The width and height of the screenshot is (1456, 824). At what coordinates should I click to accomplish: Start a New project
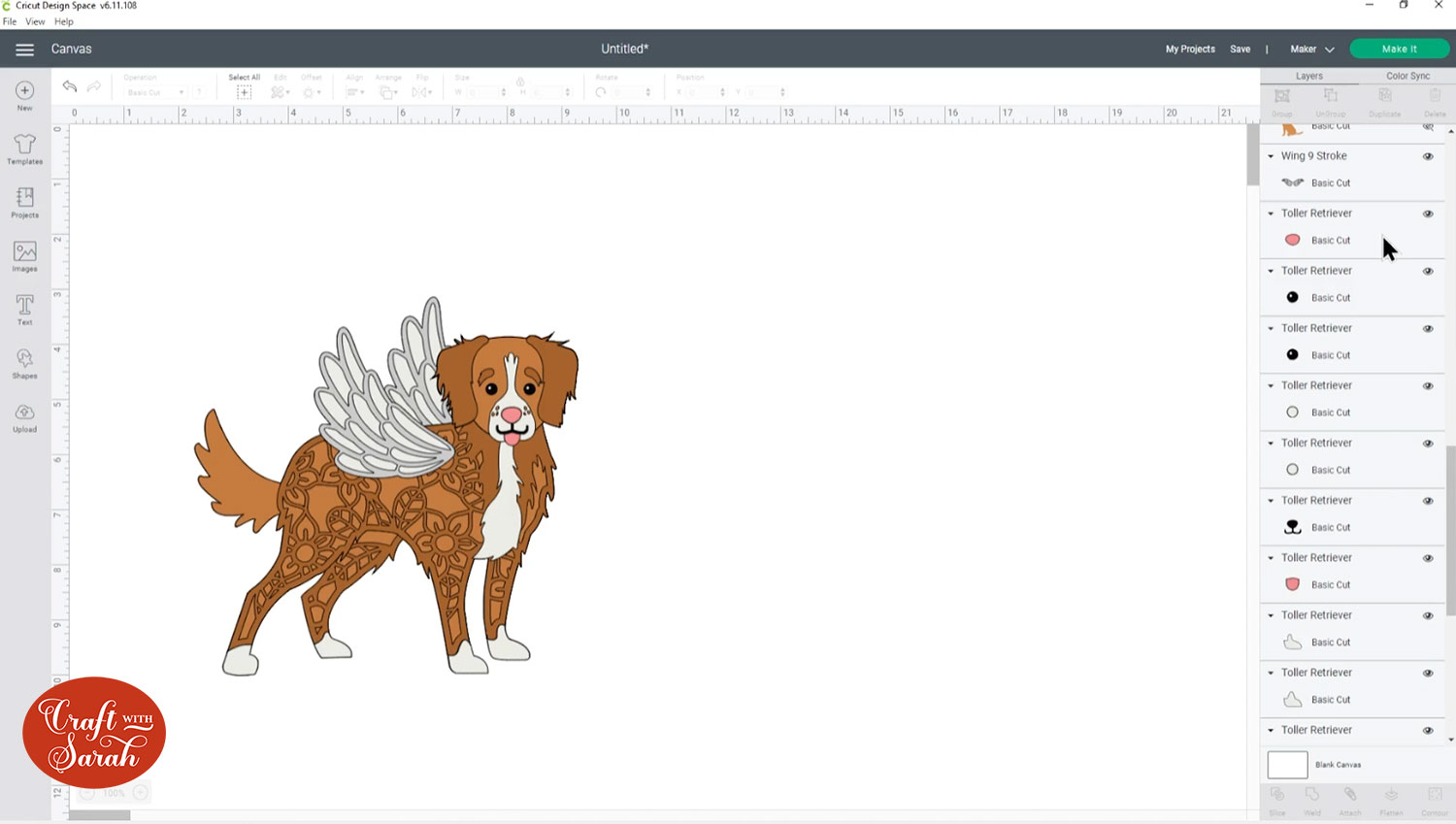tap(25, 95)
